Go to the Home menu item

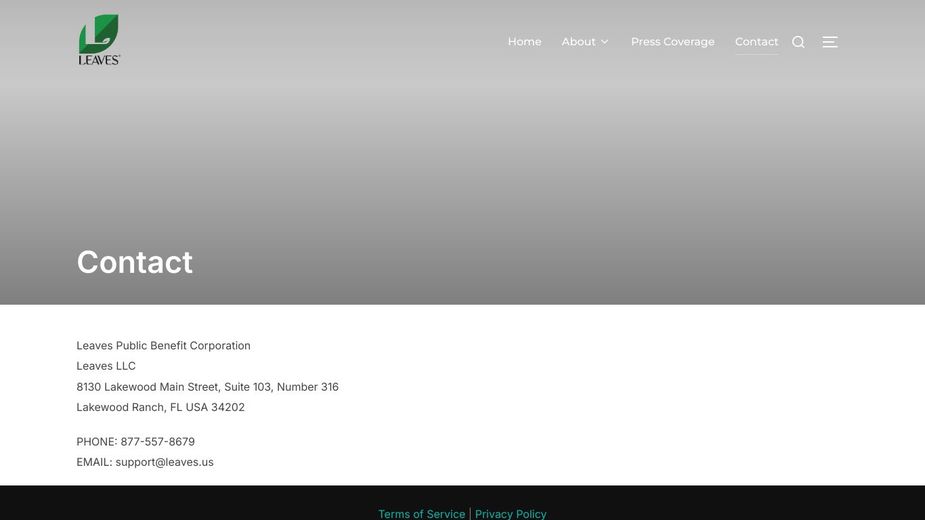tap(524, 42)
